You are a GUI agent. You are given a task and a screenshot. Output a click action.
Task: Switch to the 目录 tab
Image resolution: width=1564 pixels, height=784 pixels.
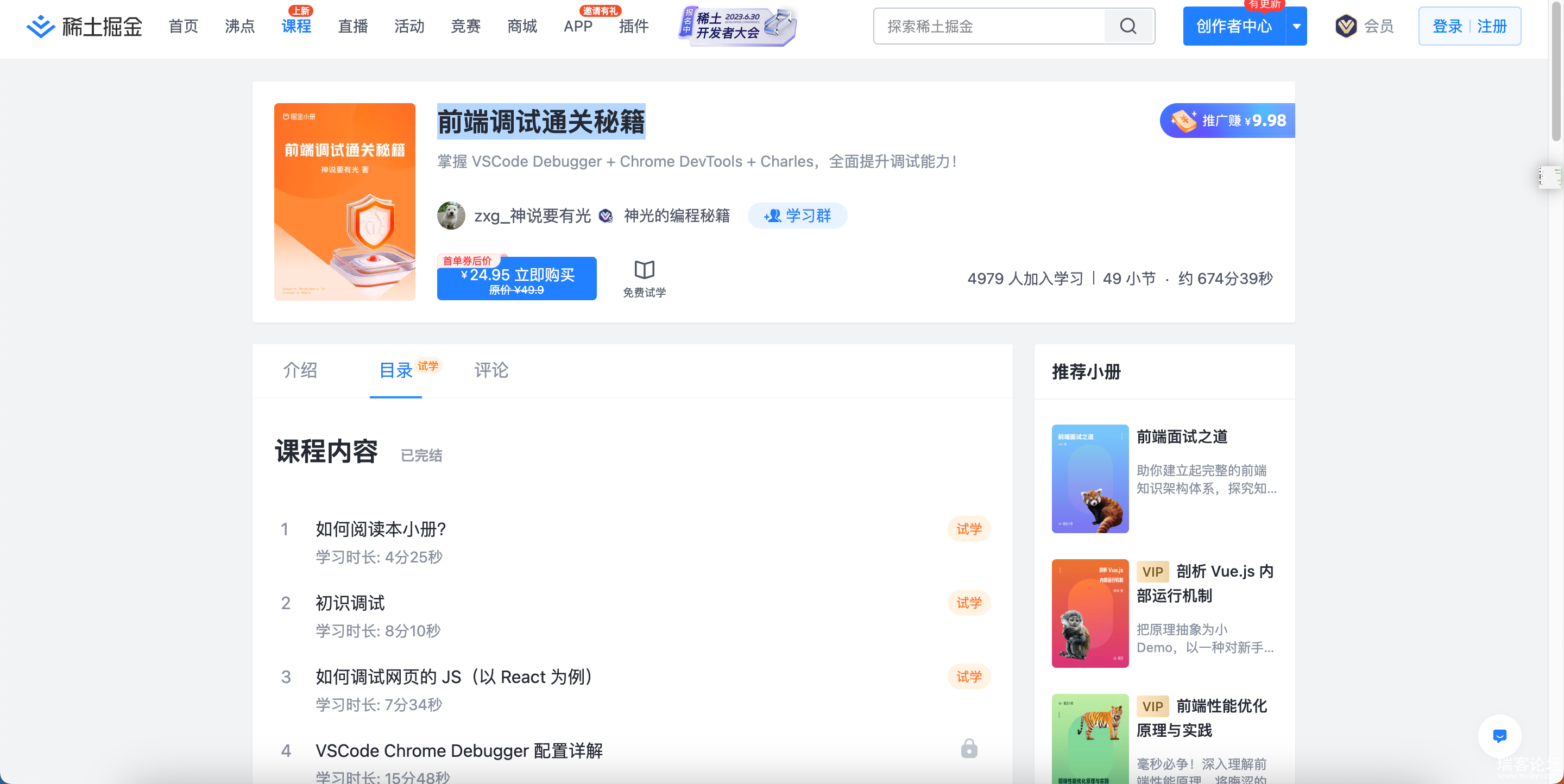396,370
